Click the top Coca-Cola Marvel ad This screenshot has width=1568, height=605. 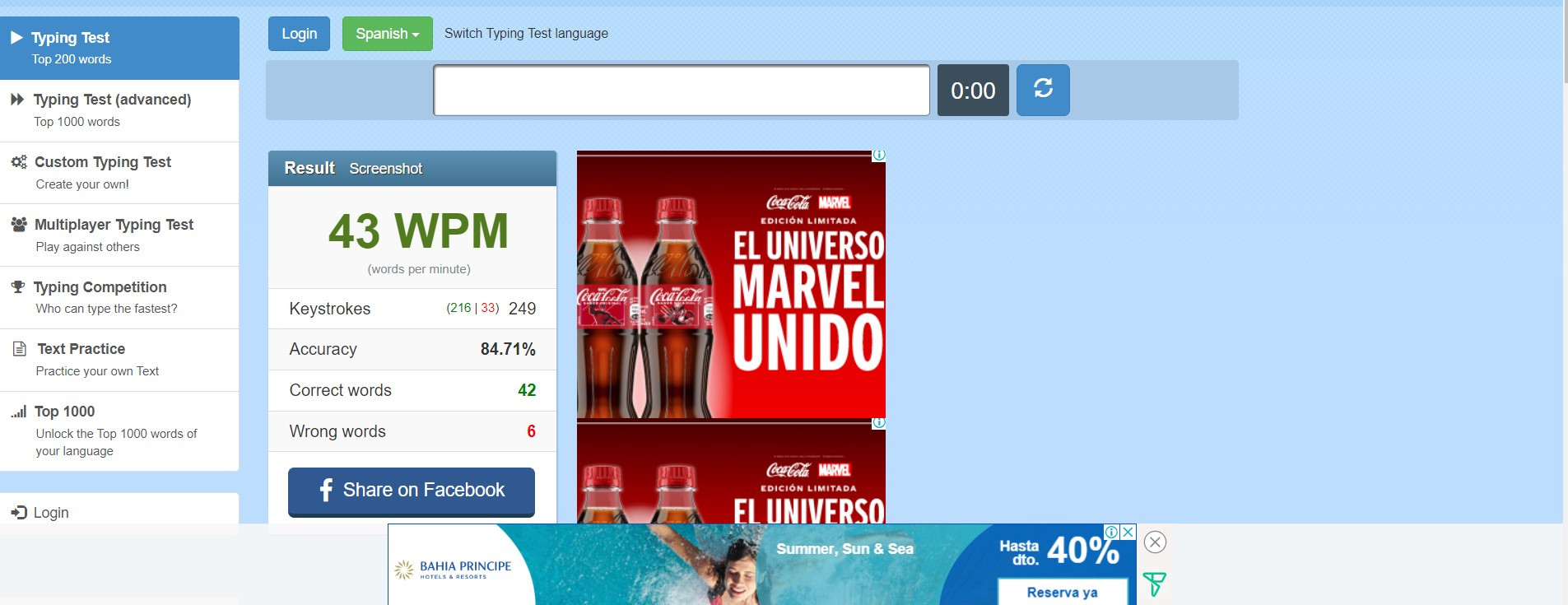pyautogui.click(x=731, y=284)
